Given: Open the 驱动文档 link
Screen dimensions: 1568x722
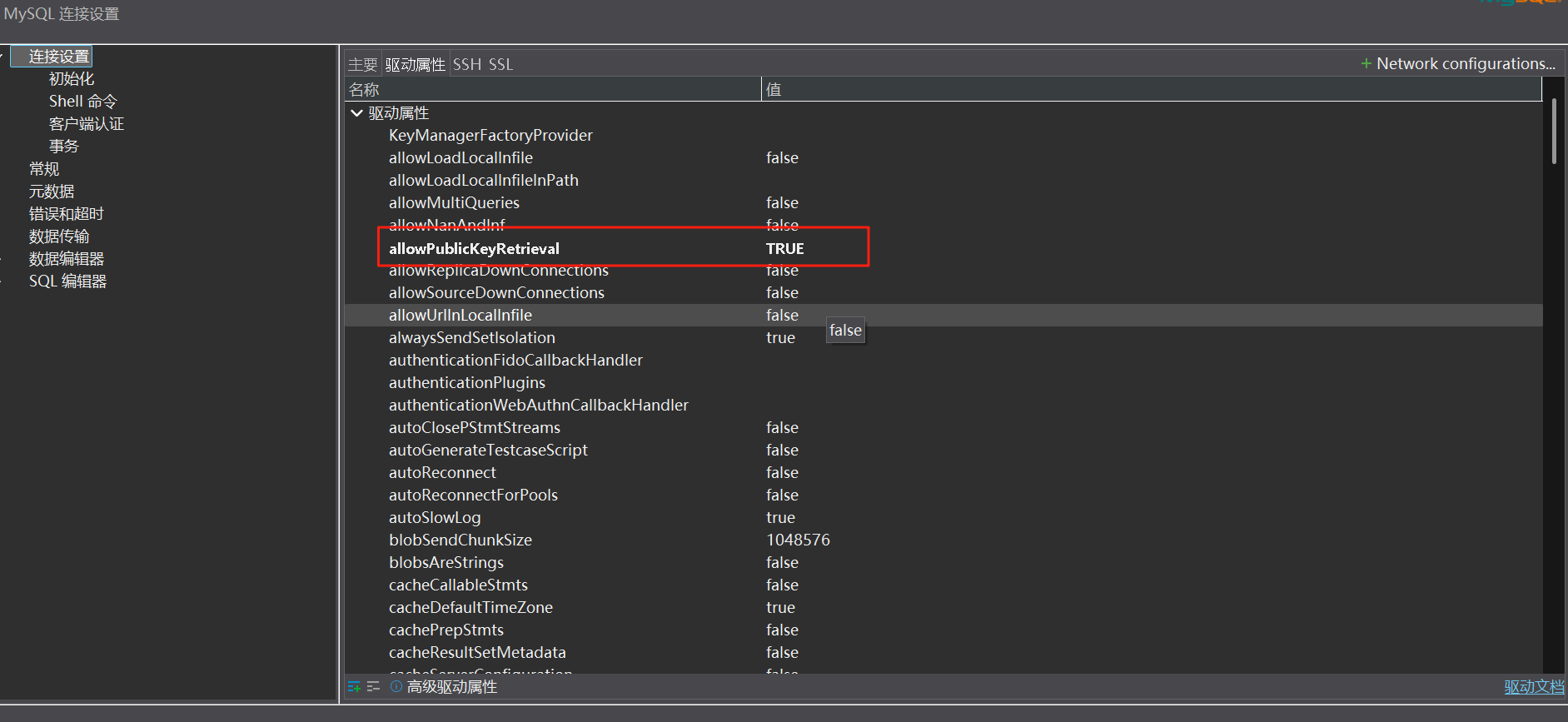Looking at the screenshot, I should tap(1533, 687).
